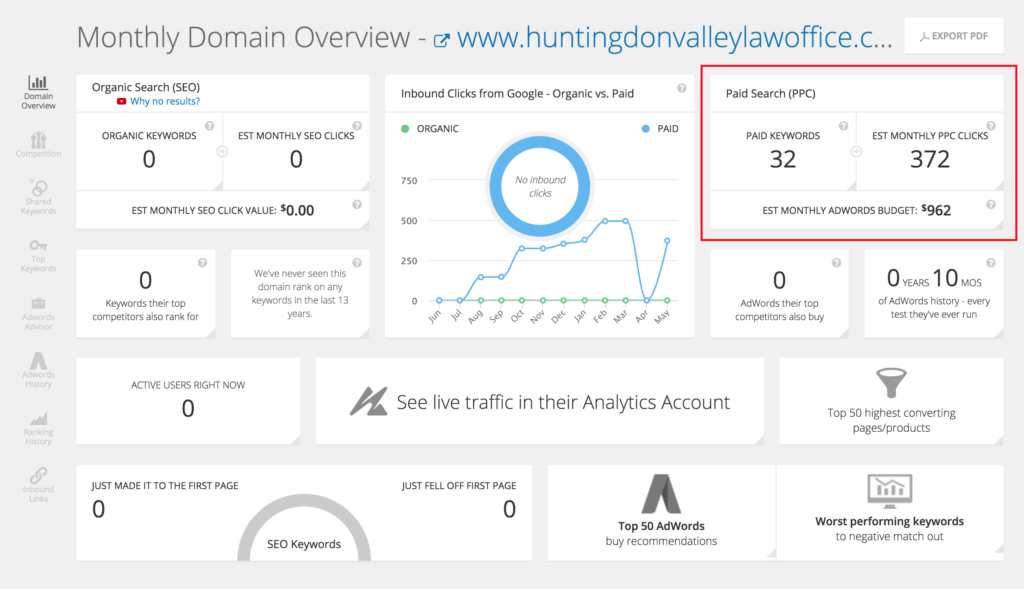Click the May data point on Paid line
Screen dimensions: 1024x589
pos(667,240)
